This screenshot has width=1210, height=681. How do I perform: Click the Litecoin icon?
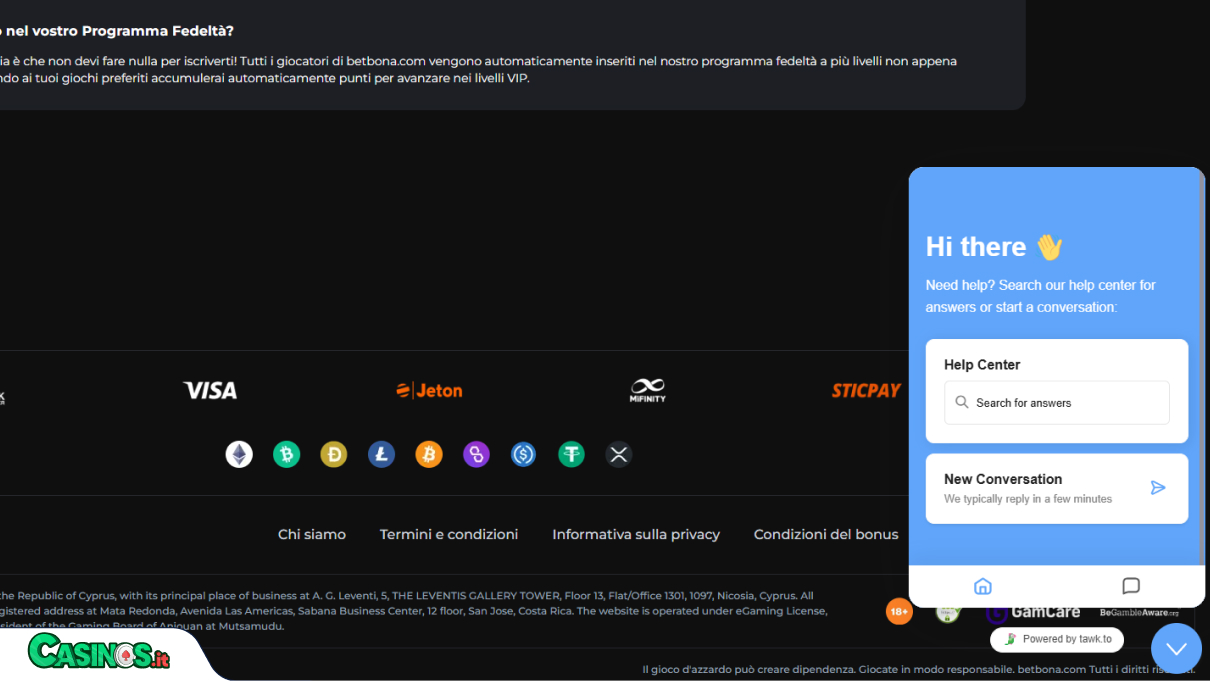click(x=382, y=455)
